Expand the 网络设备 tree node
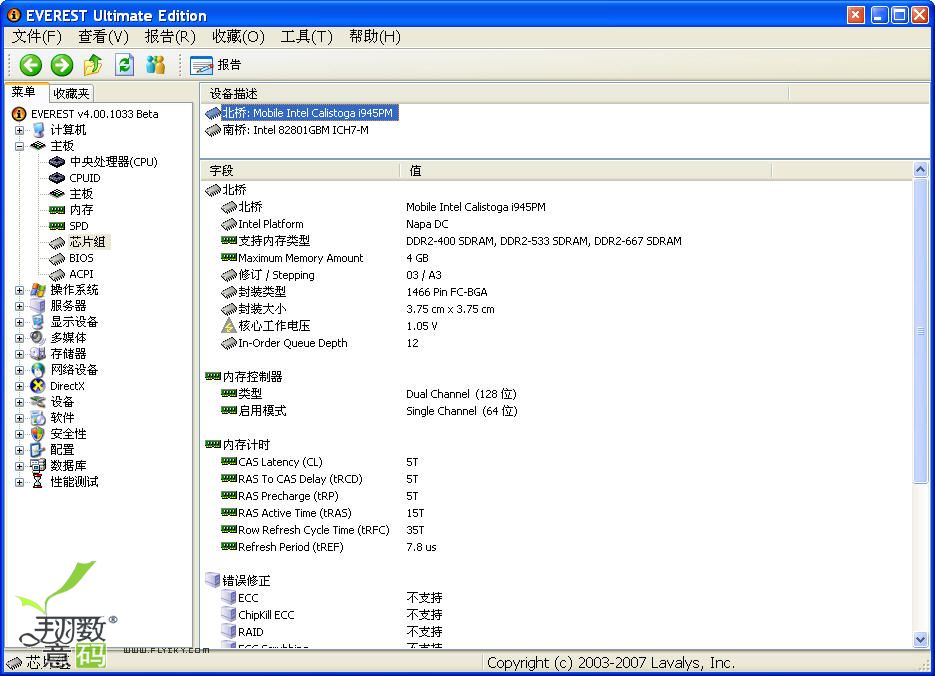Screen dimensions: 935x676 tap(20, 370)
